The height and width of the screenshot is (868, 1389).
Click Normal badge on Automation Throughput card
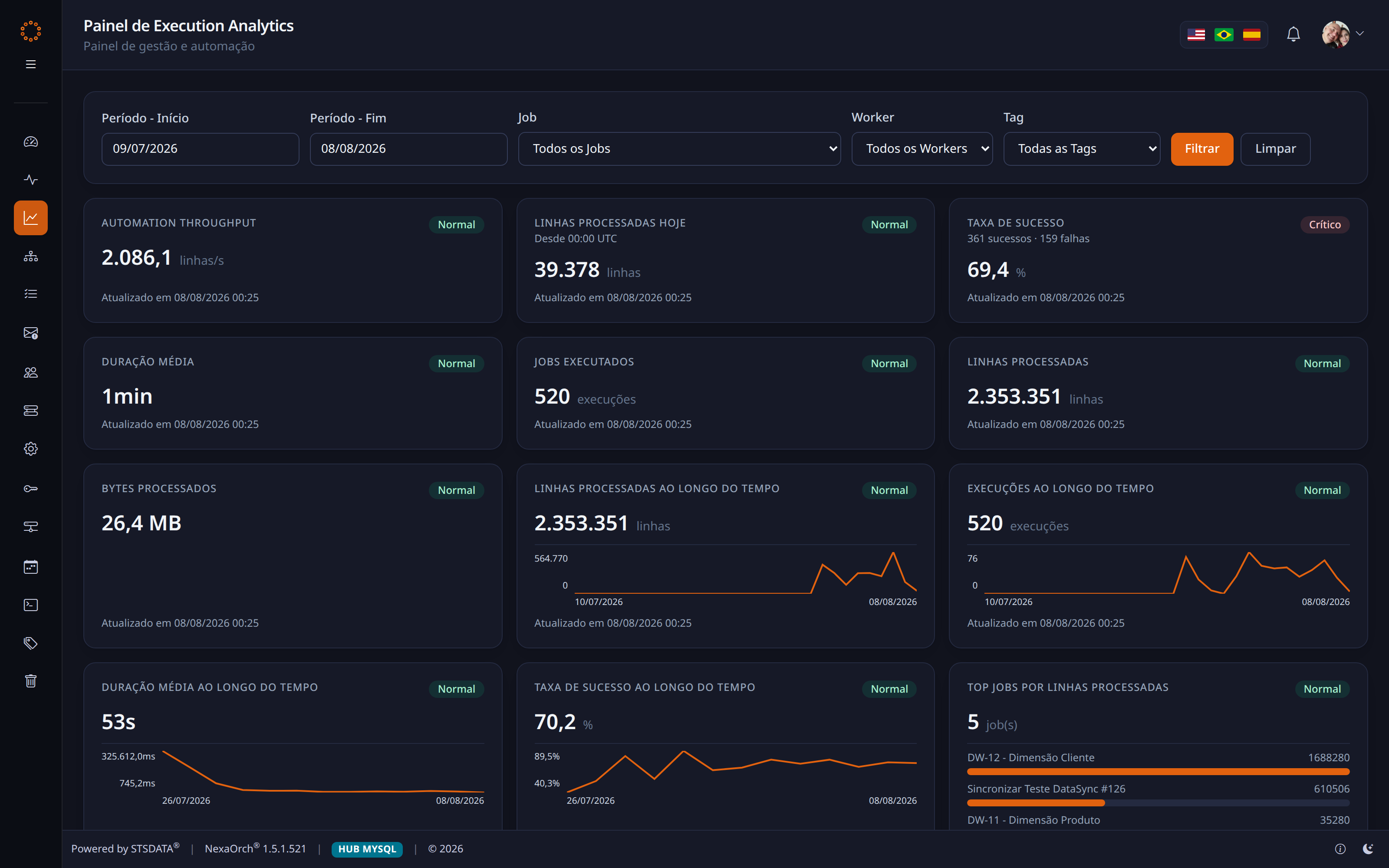tap(456, 224)
